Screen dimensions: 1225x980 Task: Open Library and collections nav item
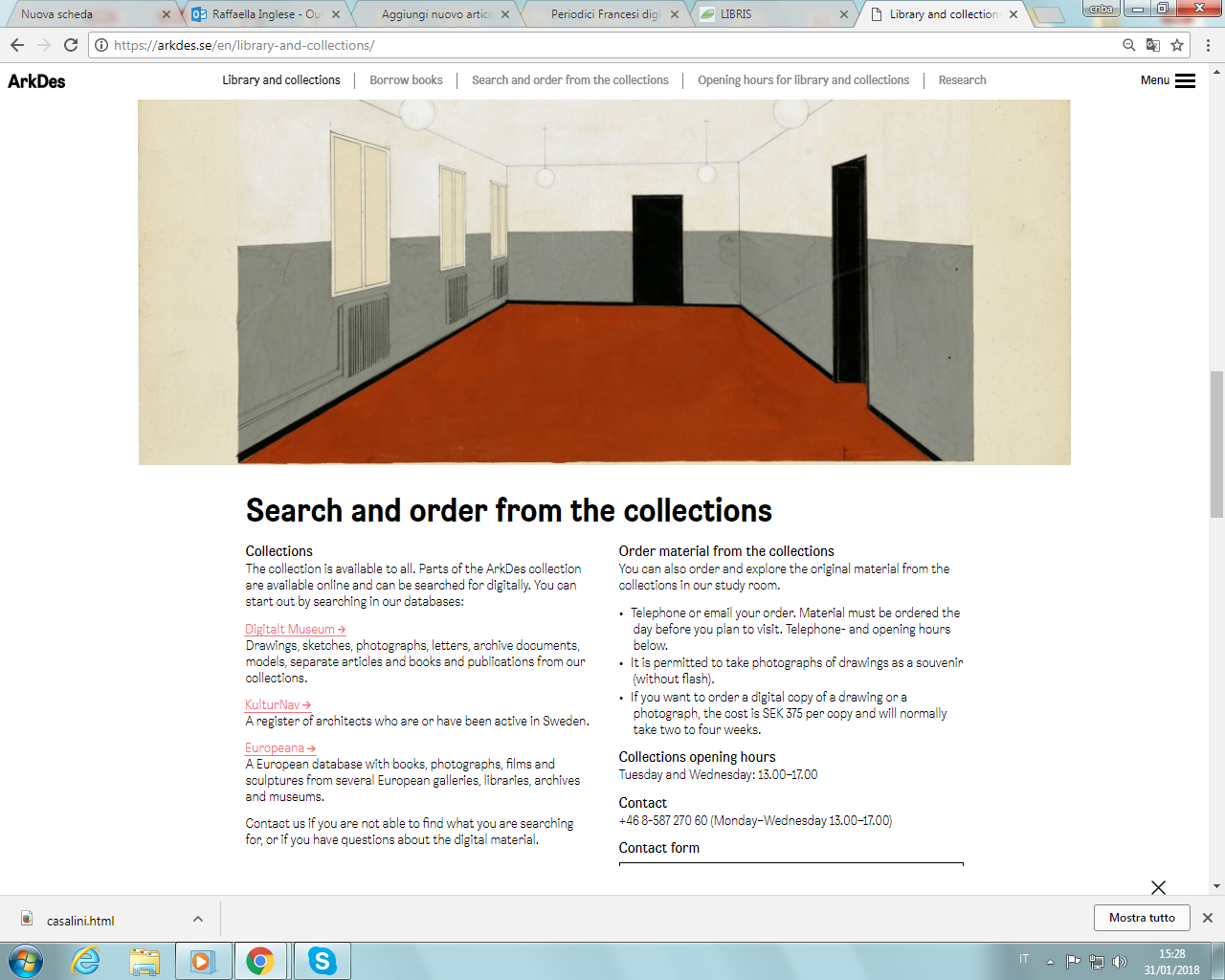pyautogui.click(x=281, y=80)
